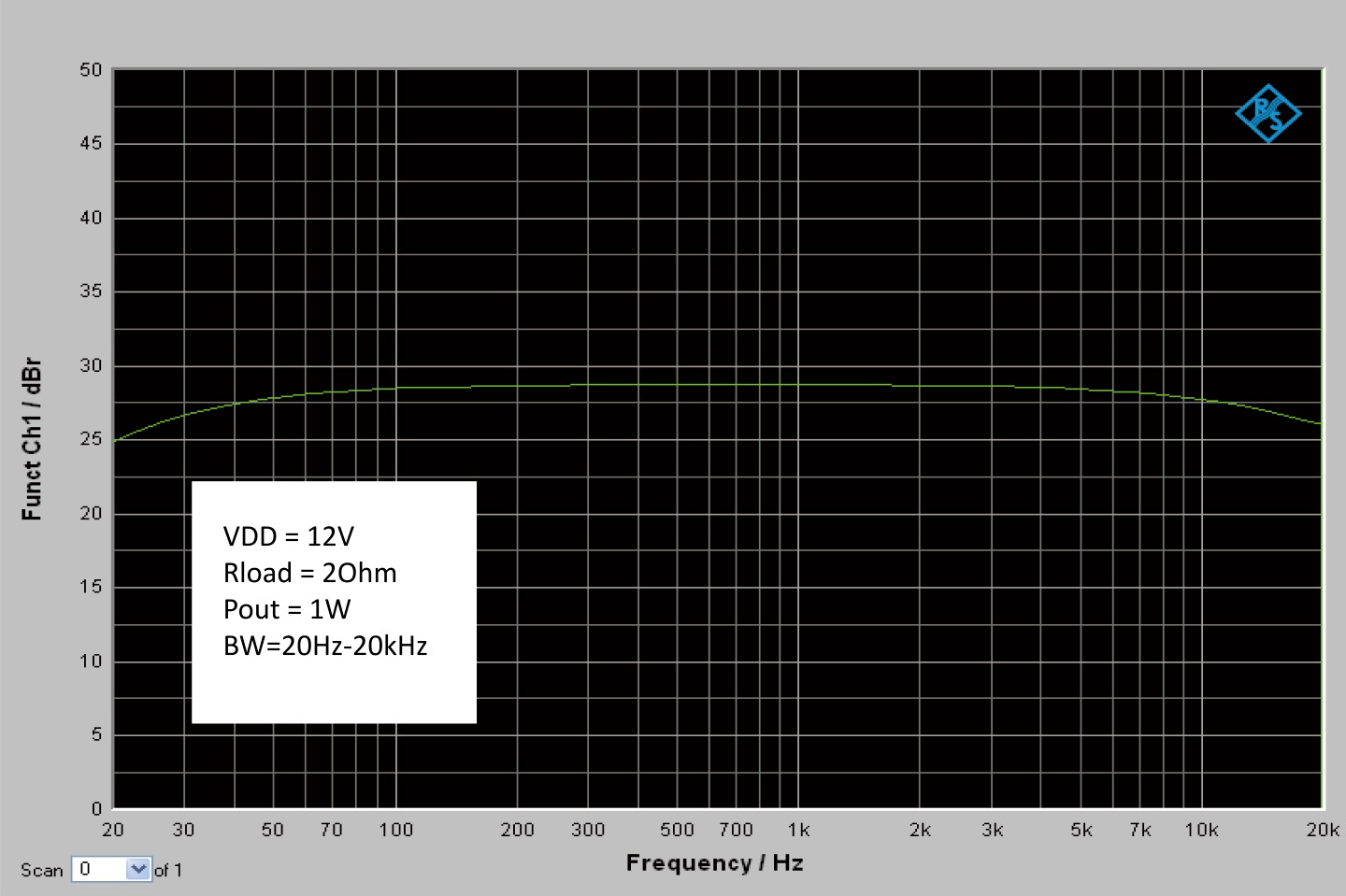The height and width of the screenshot is (896, 1346).
Task: Click the 100 tick label on frequency axis
Action: tap(395, 830)
